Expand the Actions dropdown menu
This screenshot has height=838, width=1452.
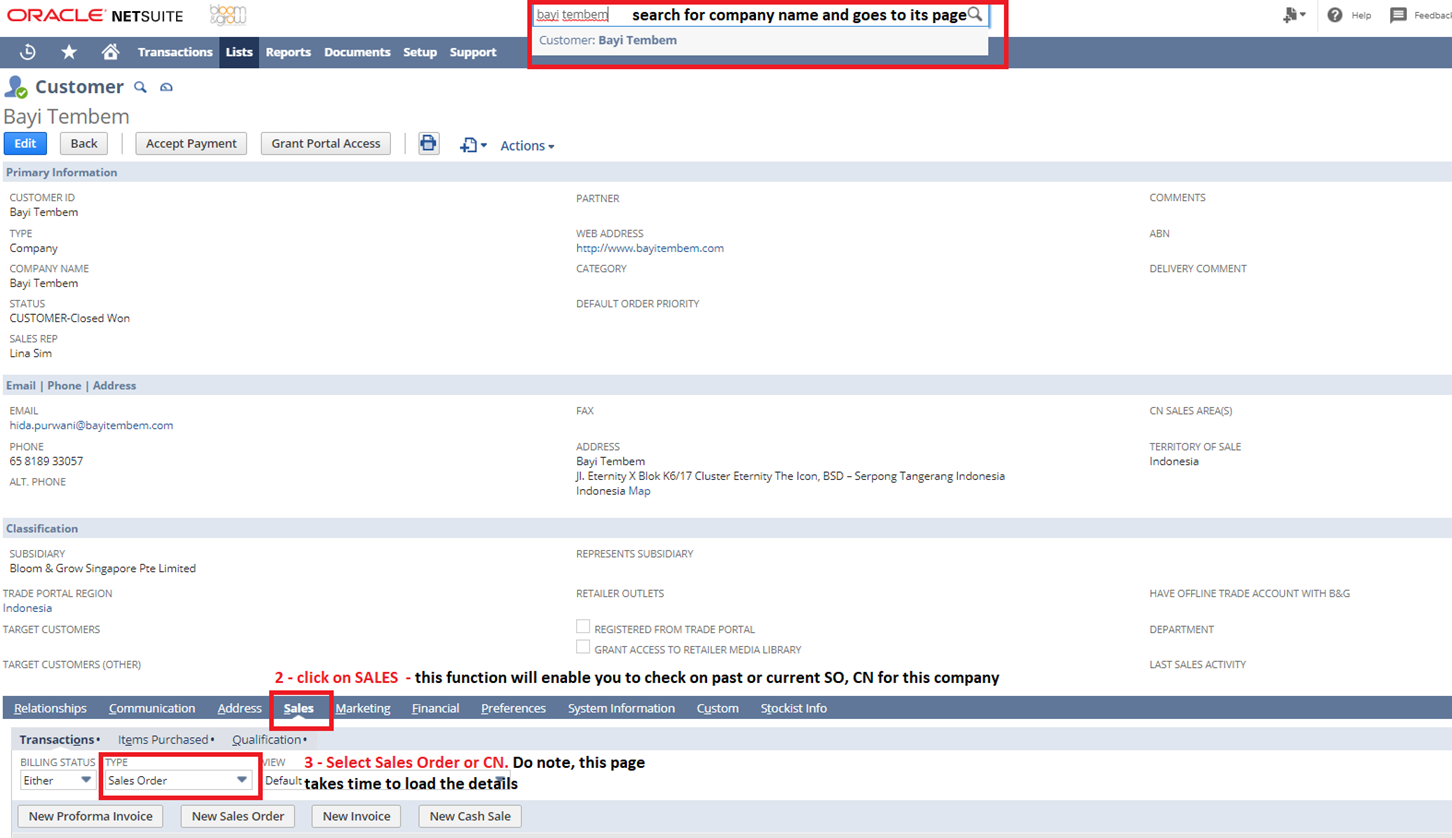click(527, 146)
